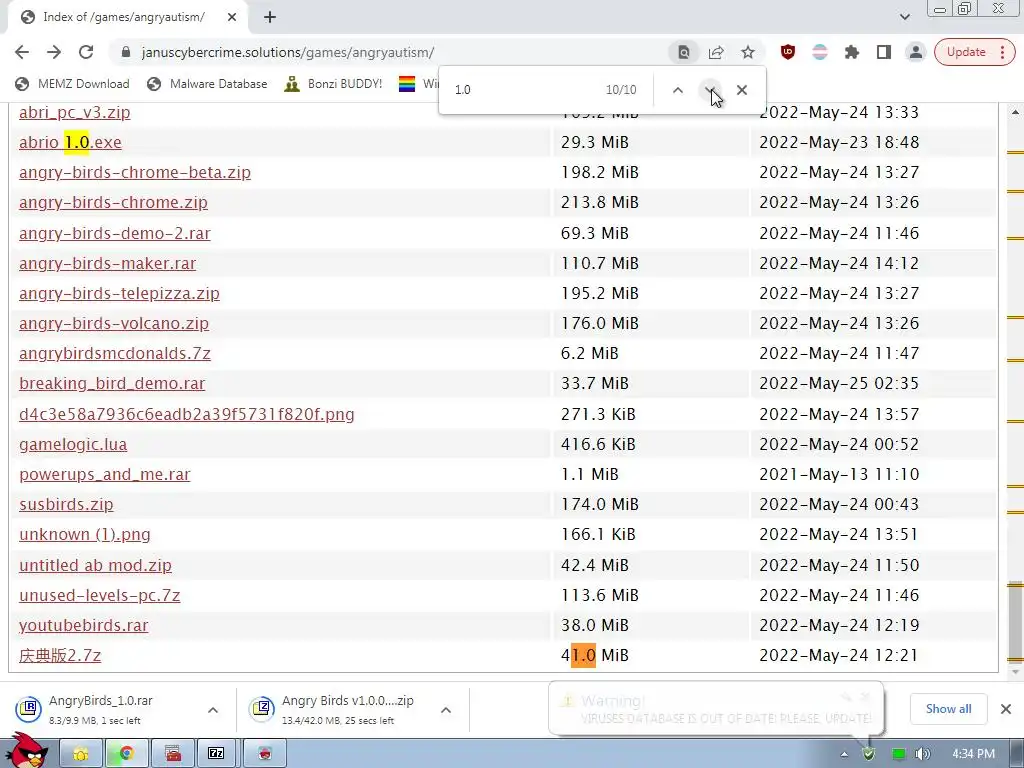Open unknown (1).png
The height and width of the screenshot is (768, 1024).
coord(85,534)
